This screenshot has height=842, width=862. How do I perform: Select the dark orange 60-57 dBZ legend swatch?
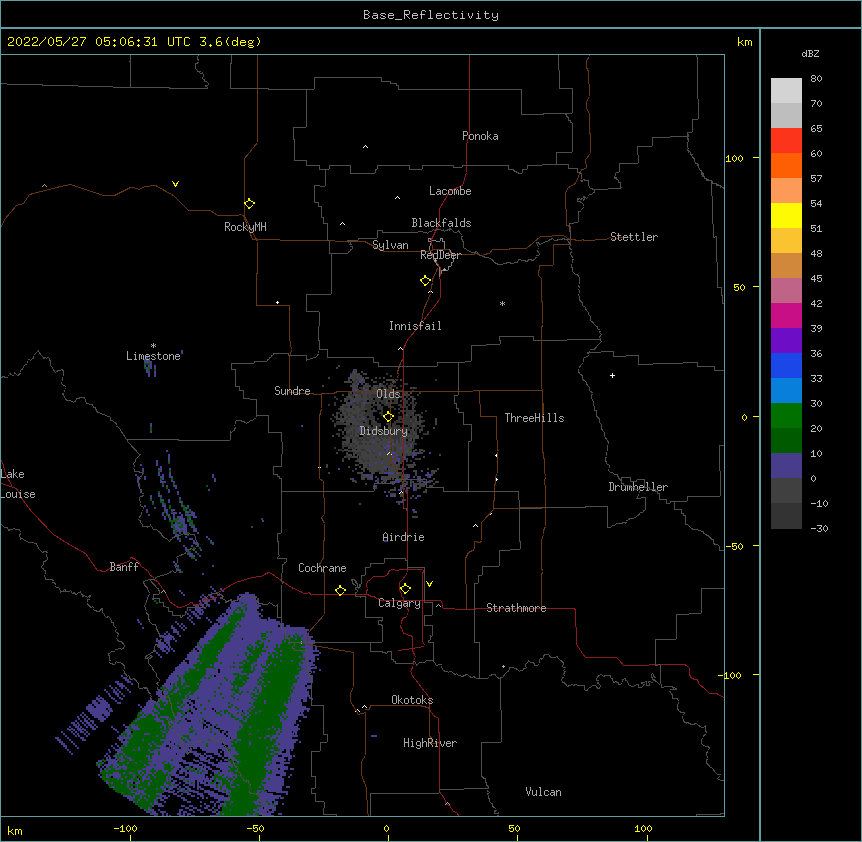[786, 166]
